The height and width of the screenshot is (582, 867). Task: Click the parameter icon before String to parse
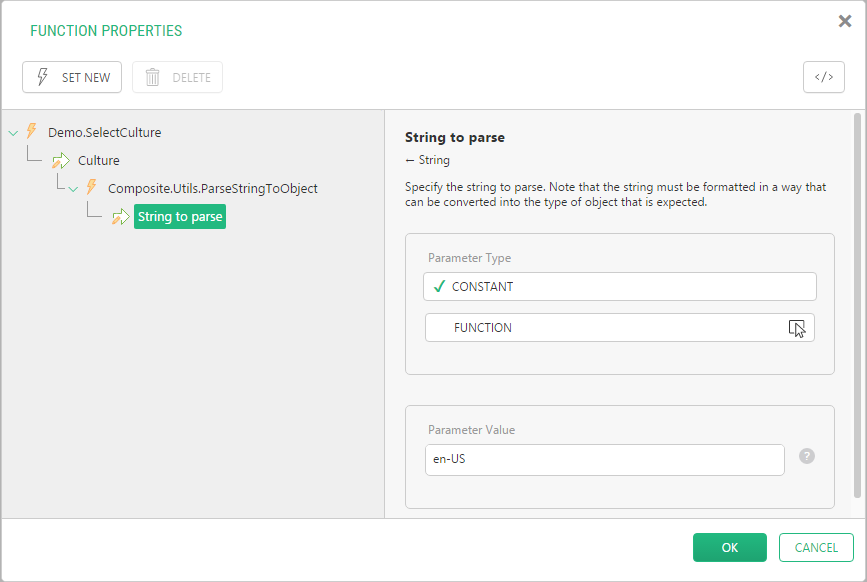point(121,217)
